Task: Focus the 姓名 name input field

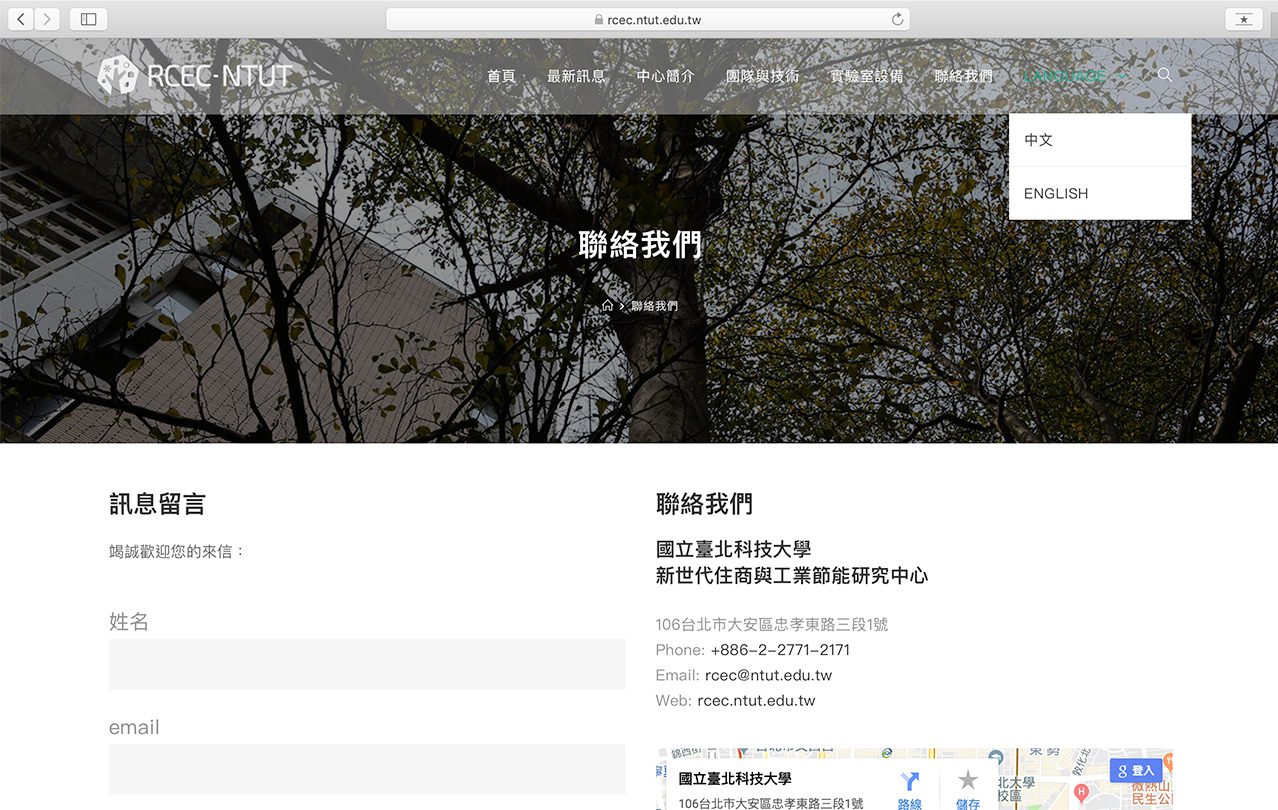Action: pyautogui.click(x=366, y=664)
